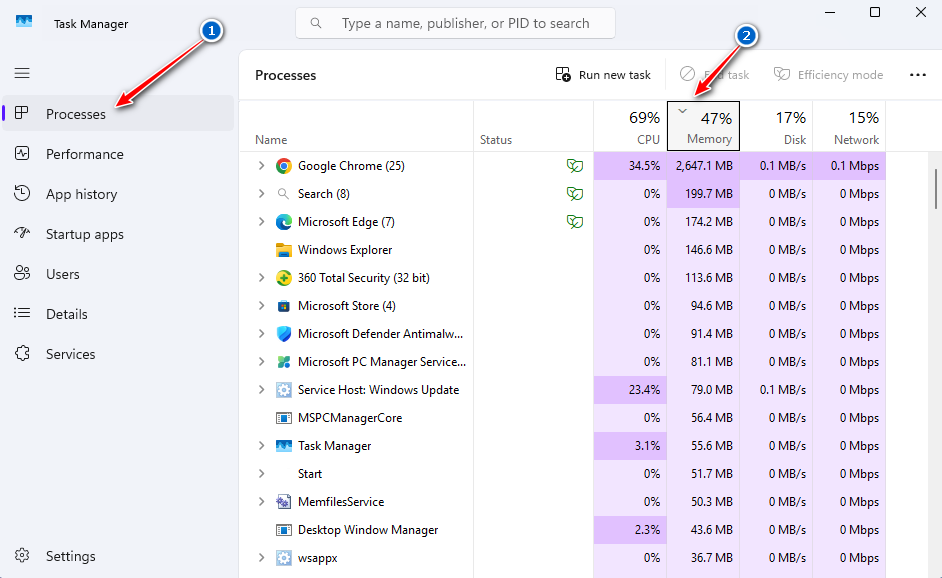Open the hamburger navigation menu

tap(22, 73)
